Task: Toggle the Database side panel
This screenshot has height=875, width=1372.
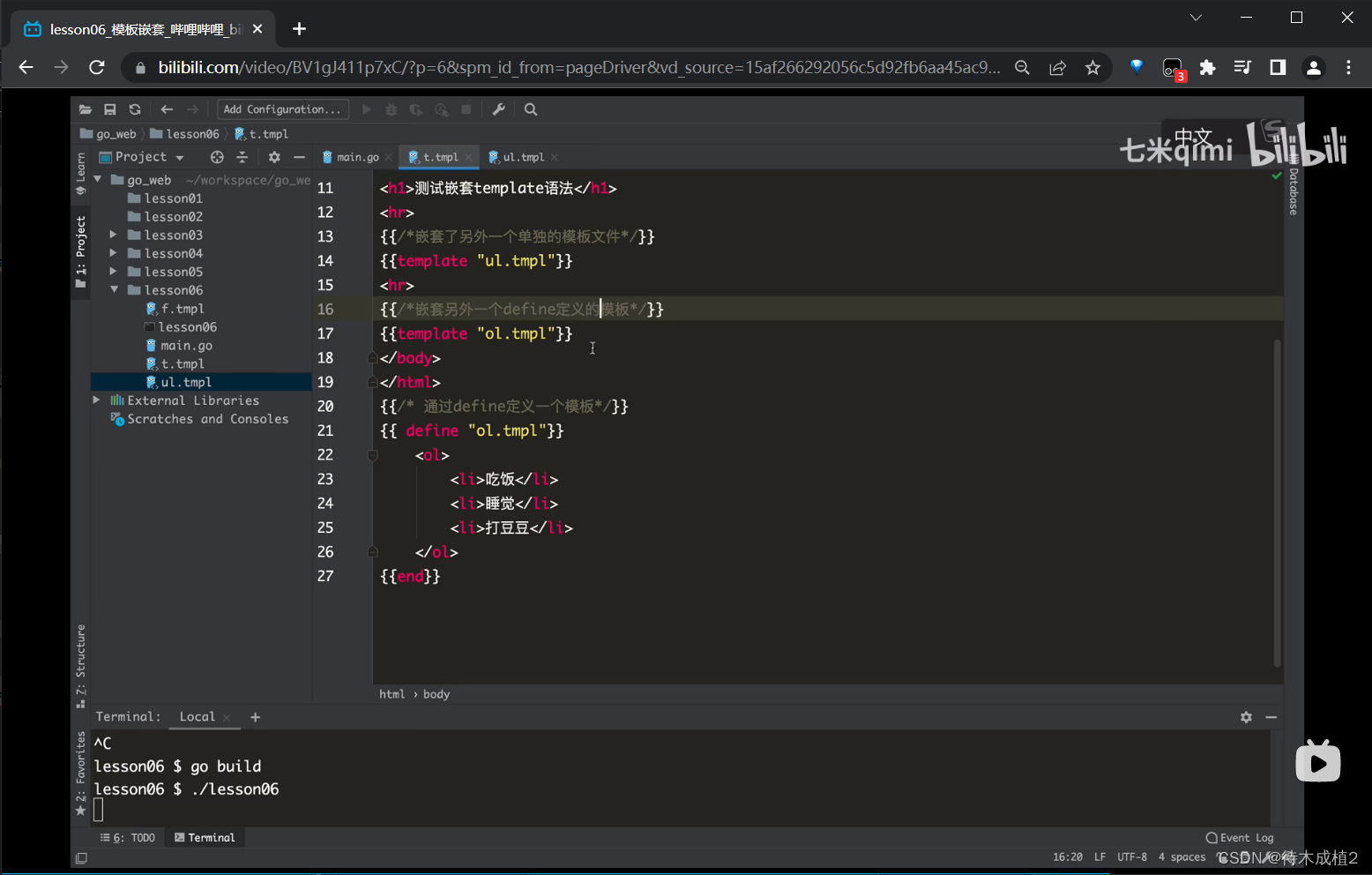Action: 1293,190
